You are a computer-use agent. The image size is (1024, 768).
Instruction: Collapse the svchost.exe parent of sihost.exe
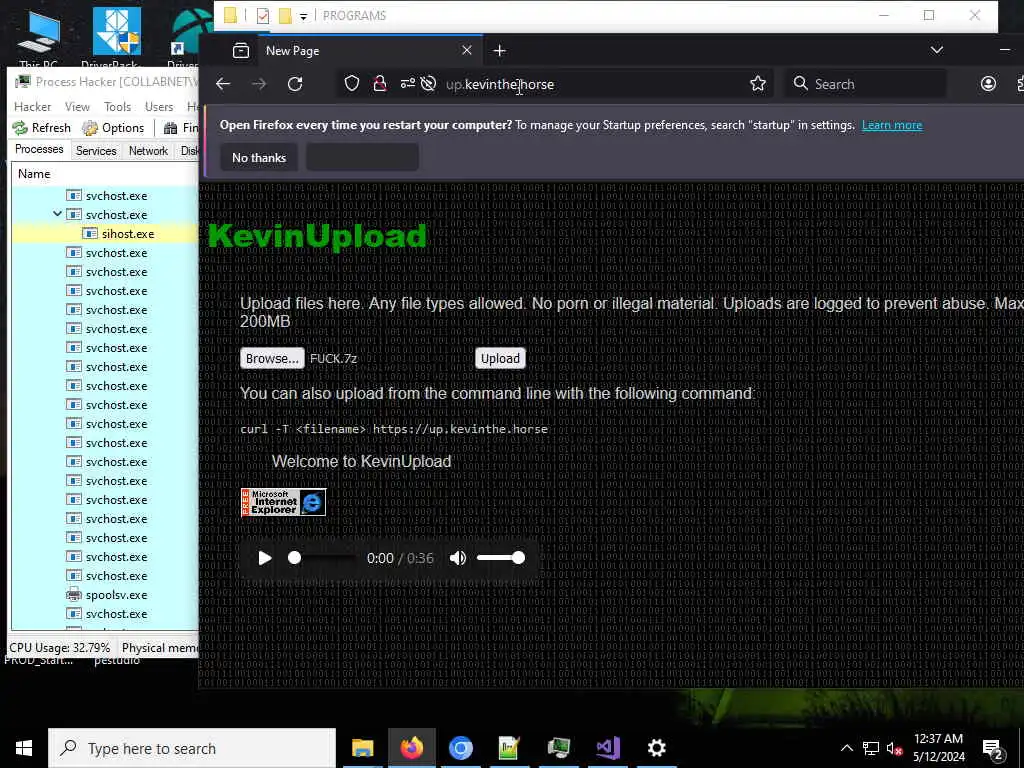pyautogui.click(x=57, y=214)
